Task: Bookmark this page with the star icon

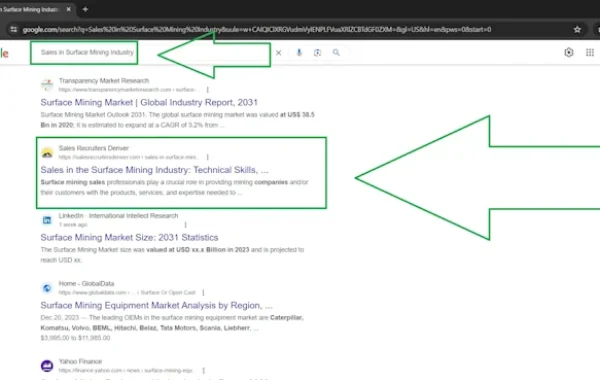Action: [577, 29]
